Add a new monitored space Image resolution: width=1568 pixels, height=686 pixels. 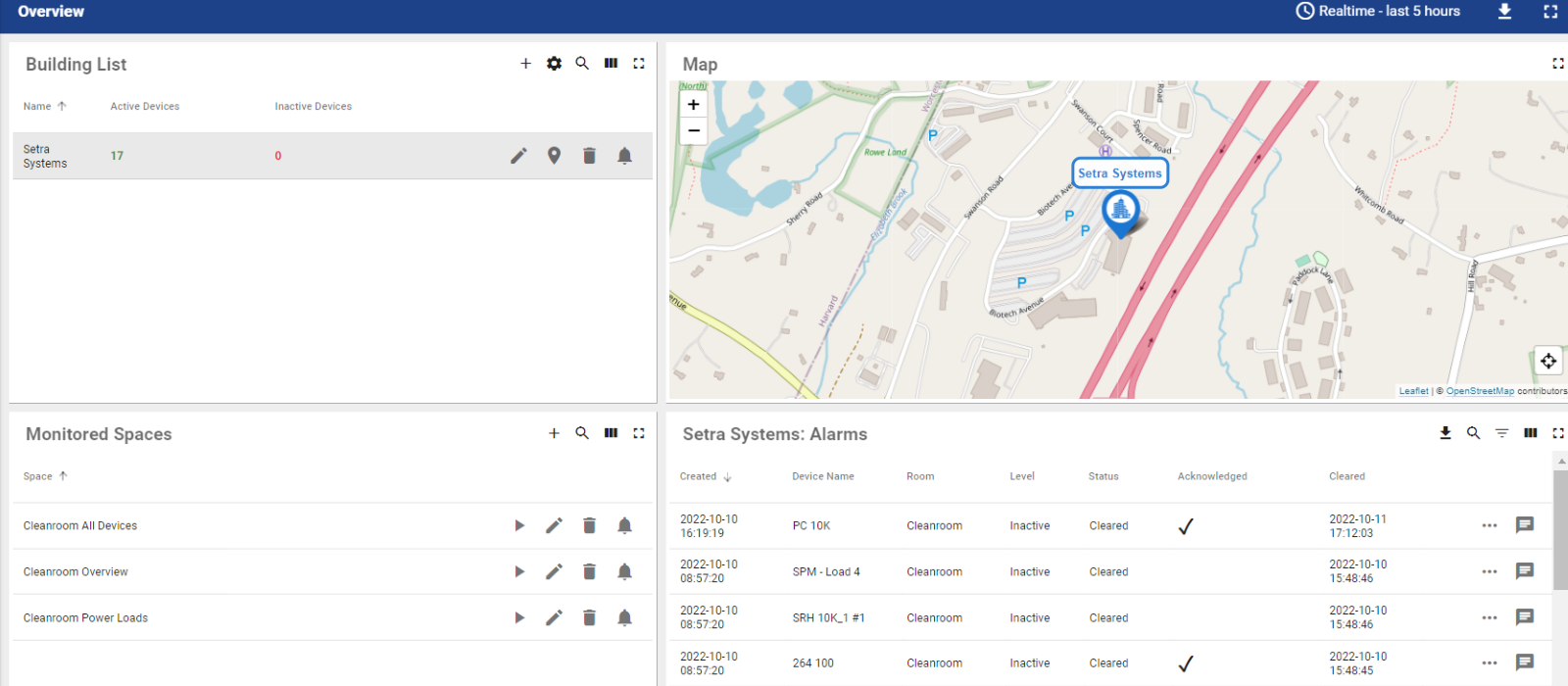[554, 433]
